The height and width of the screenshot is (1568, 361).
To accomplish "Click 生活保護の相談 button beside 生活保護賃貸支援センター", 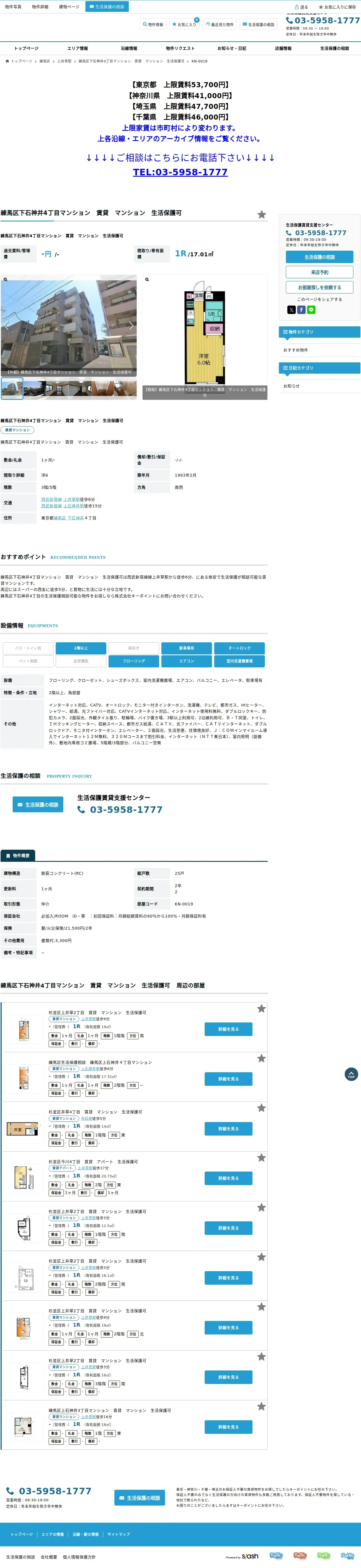I will click(x=38, y=805).
